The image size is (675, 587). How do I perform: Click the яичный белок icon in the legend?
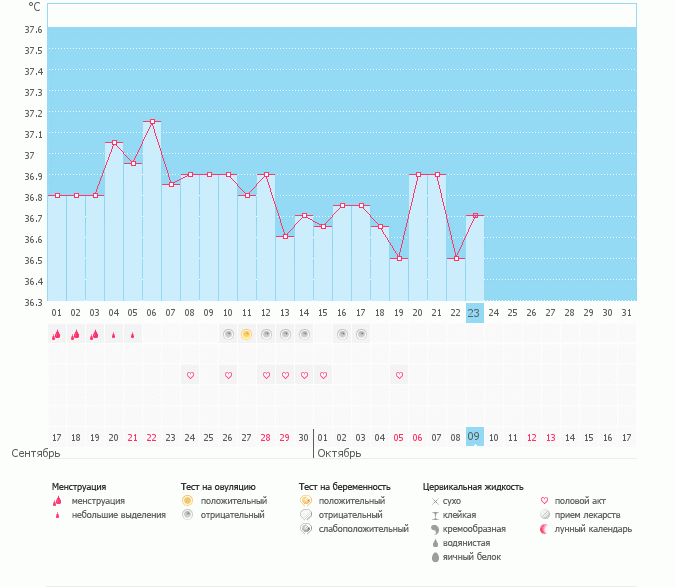[x=435, y=557]
